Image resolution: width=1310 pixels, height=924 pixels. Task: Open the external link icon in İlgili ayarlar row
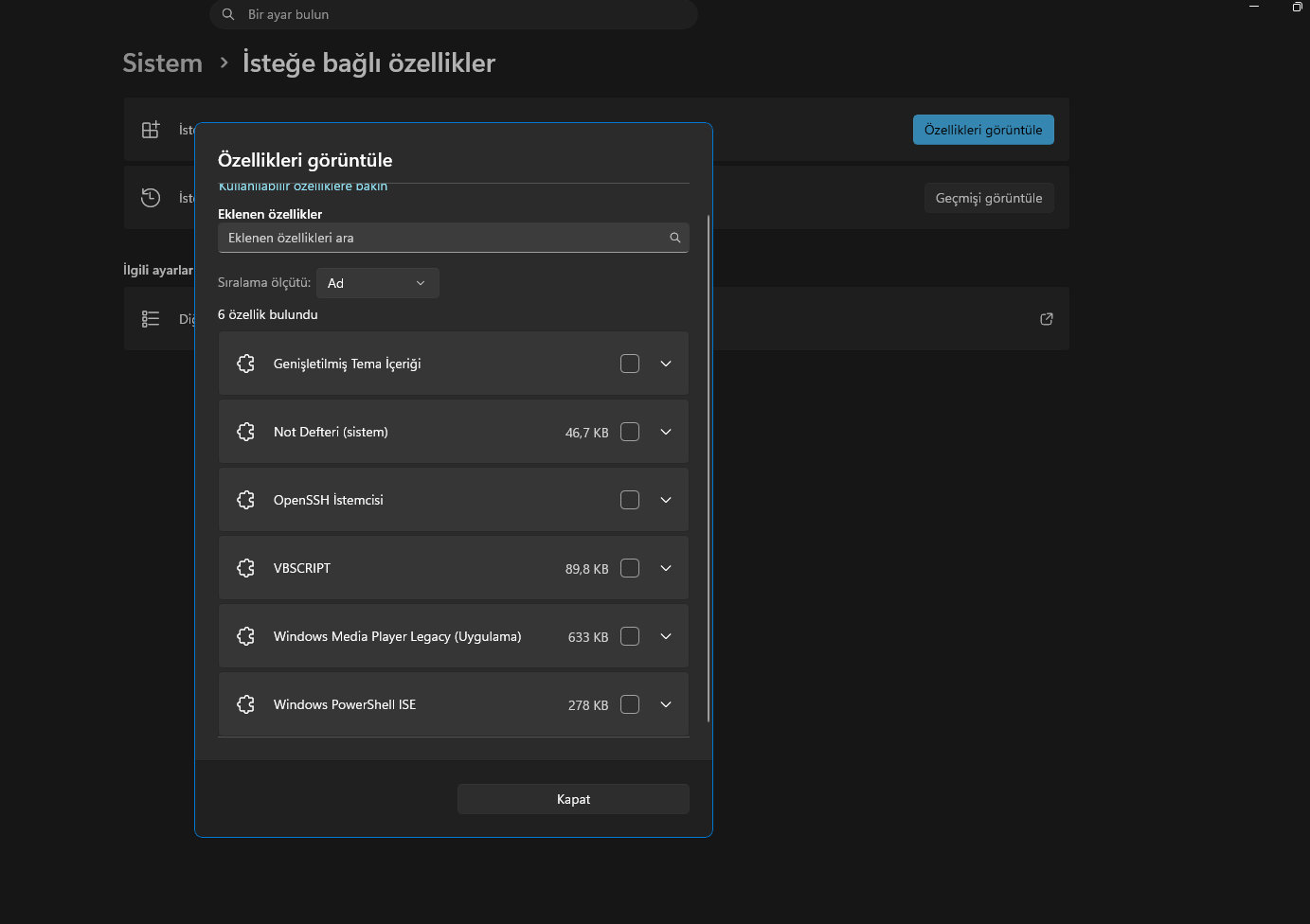click(1047, 319)
